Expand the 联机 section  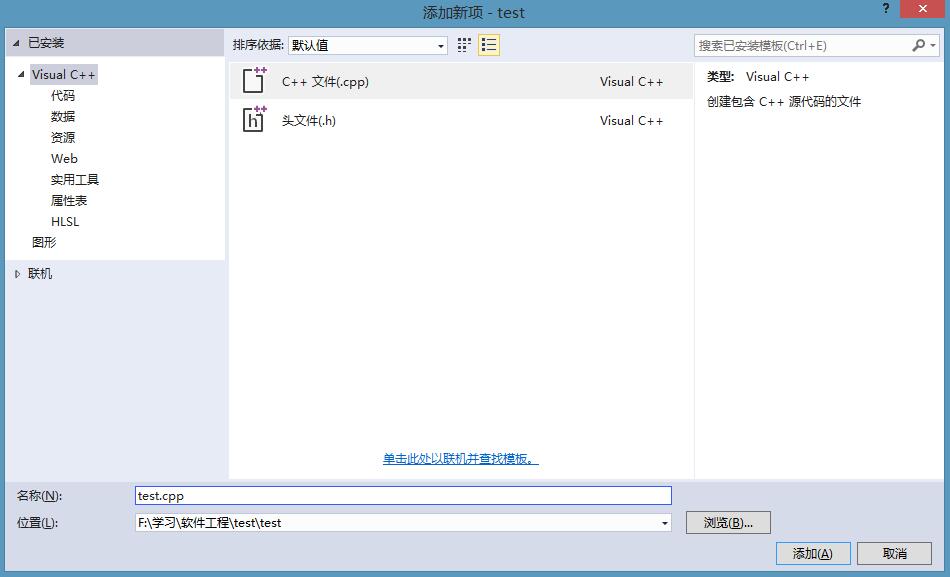tap(18, 274)
